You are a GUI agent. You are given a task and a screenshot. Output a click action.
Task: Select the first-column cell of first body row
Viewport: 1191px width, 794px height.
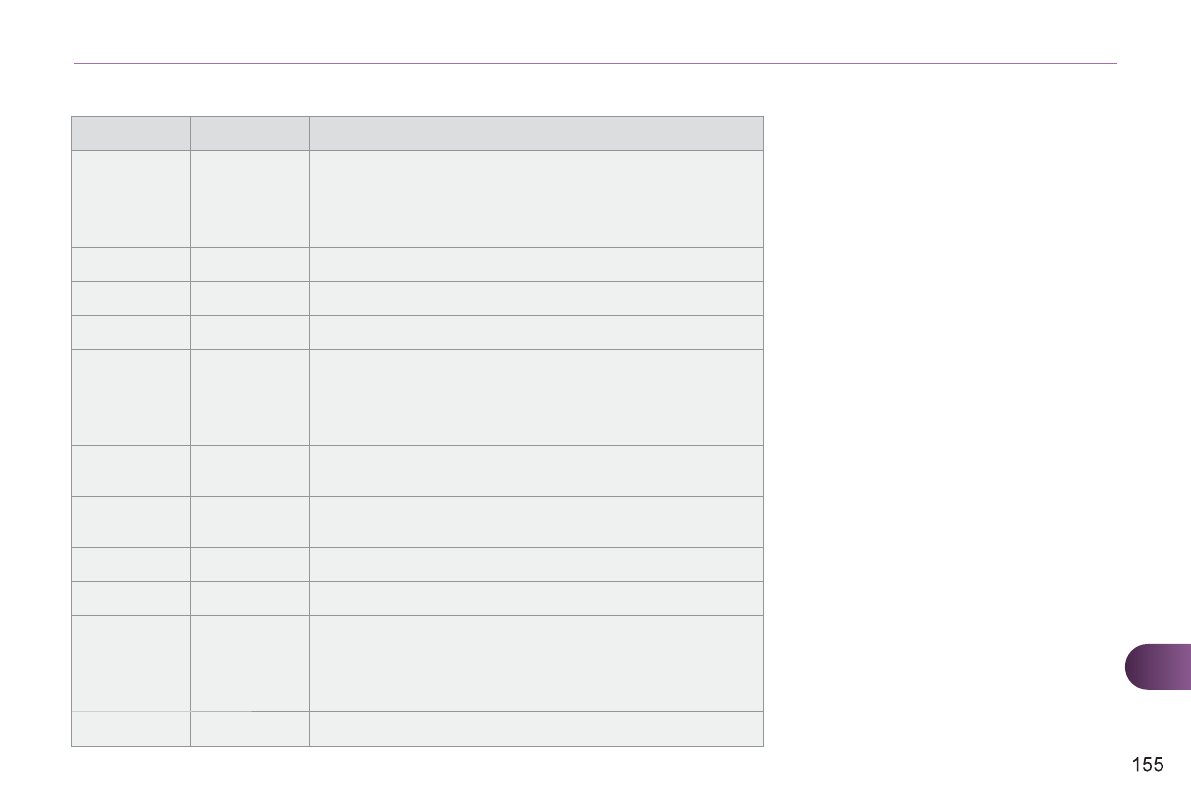130,199
